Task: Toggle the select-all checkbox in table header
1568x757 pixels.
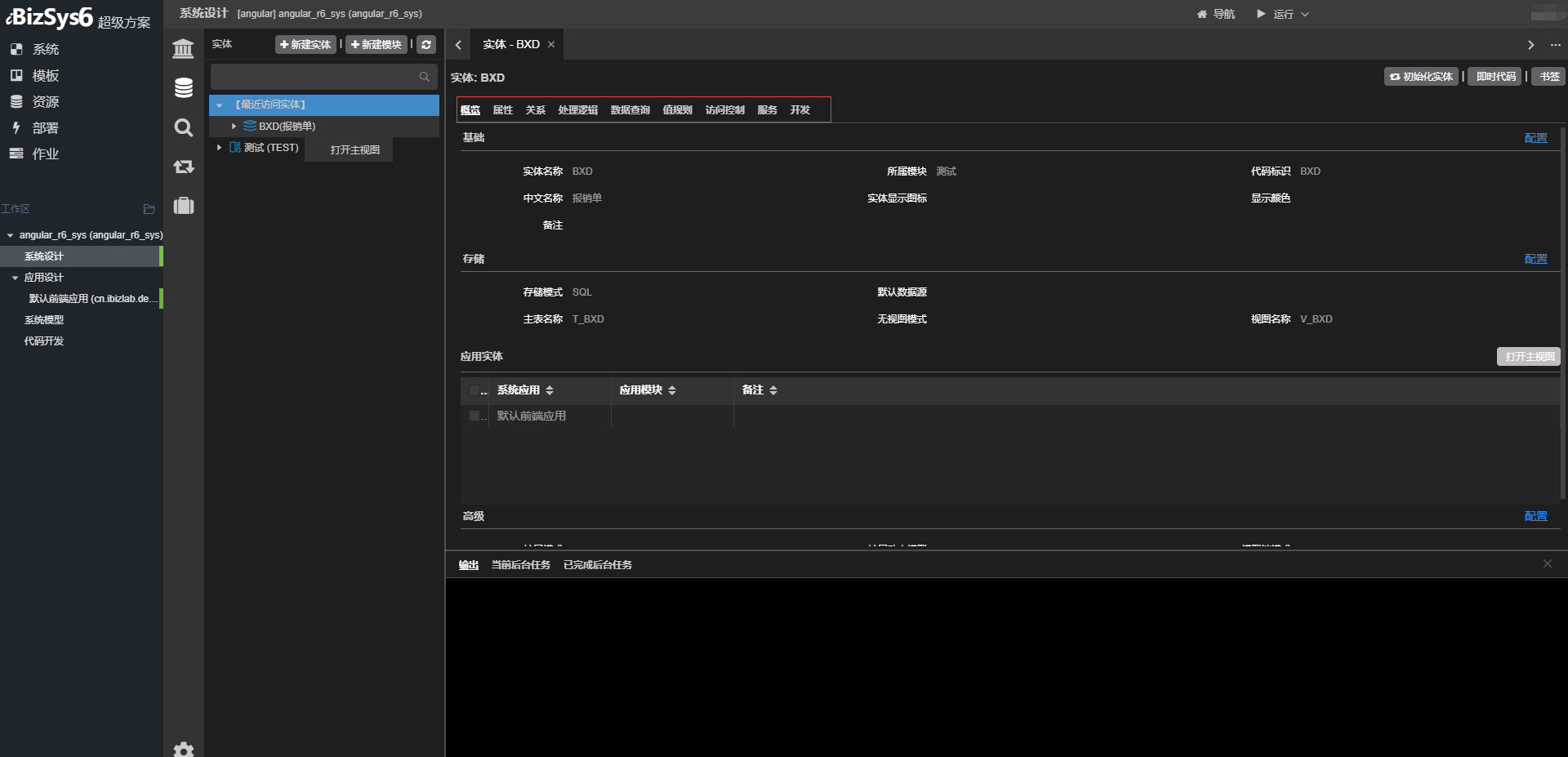Action: (x=474, y=390)
